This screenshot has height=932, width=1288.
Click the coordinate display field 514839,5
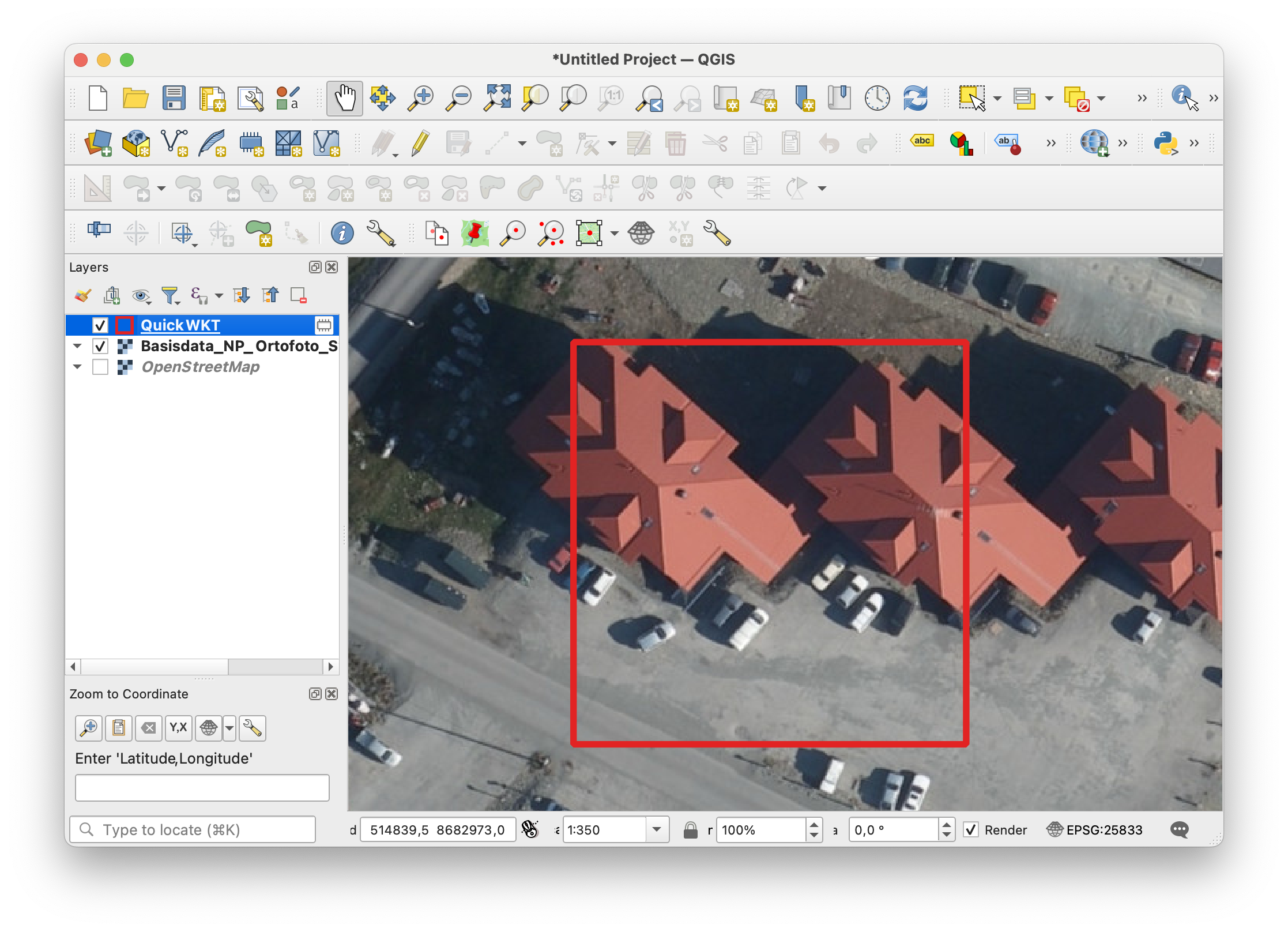point(438,830)
